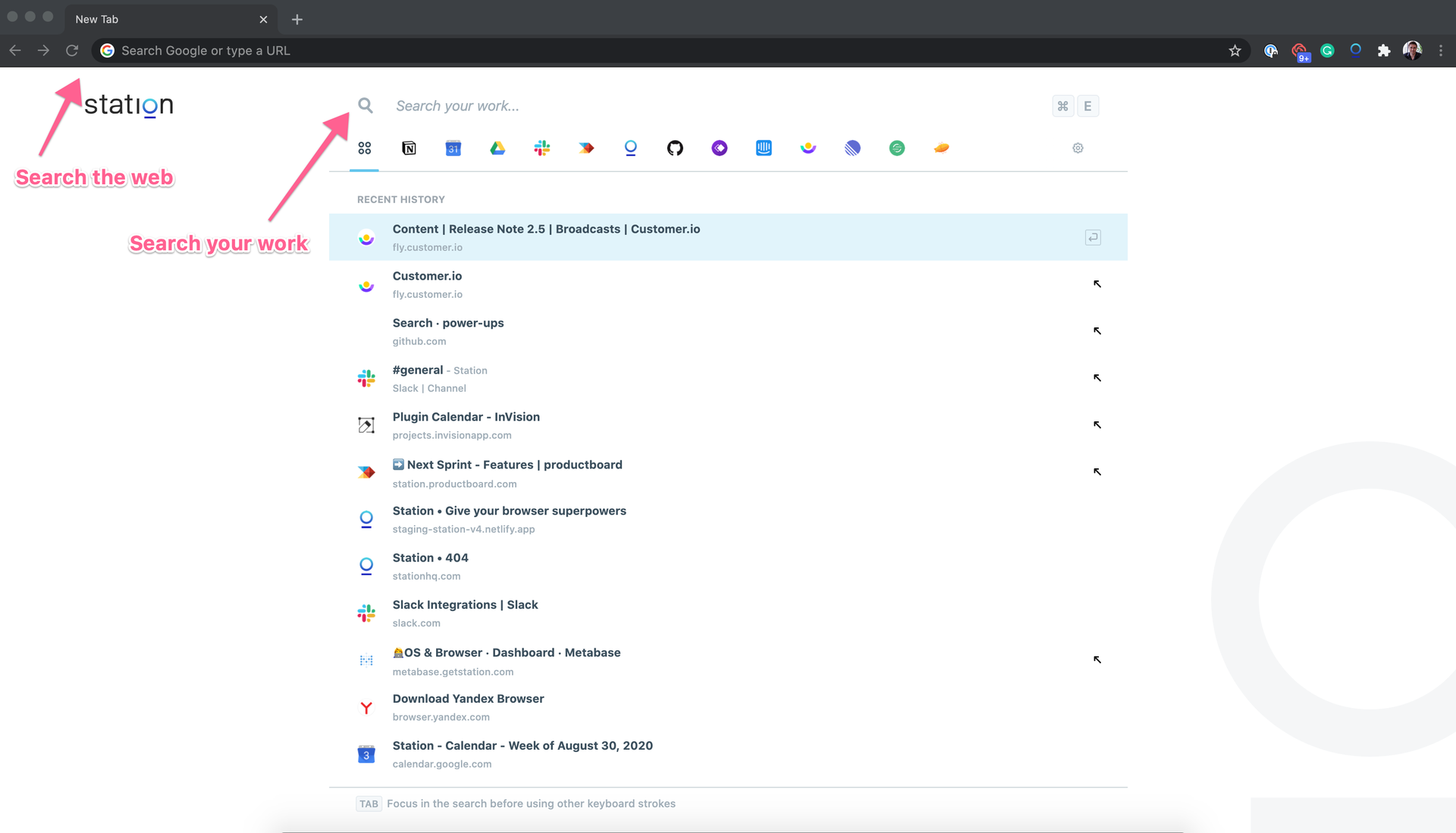1456x833 pixels.
Task: Open the red extension with 9+ badge
Action: (1300, 52)
